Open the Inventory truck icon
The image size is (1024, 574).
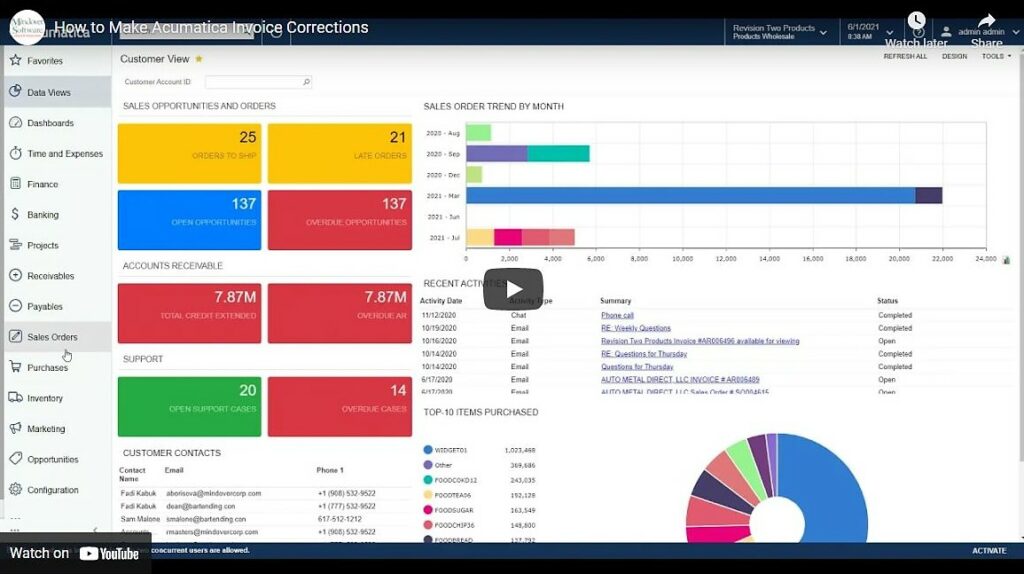pyautogui.click(x=16, y=398)
